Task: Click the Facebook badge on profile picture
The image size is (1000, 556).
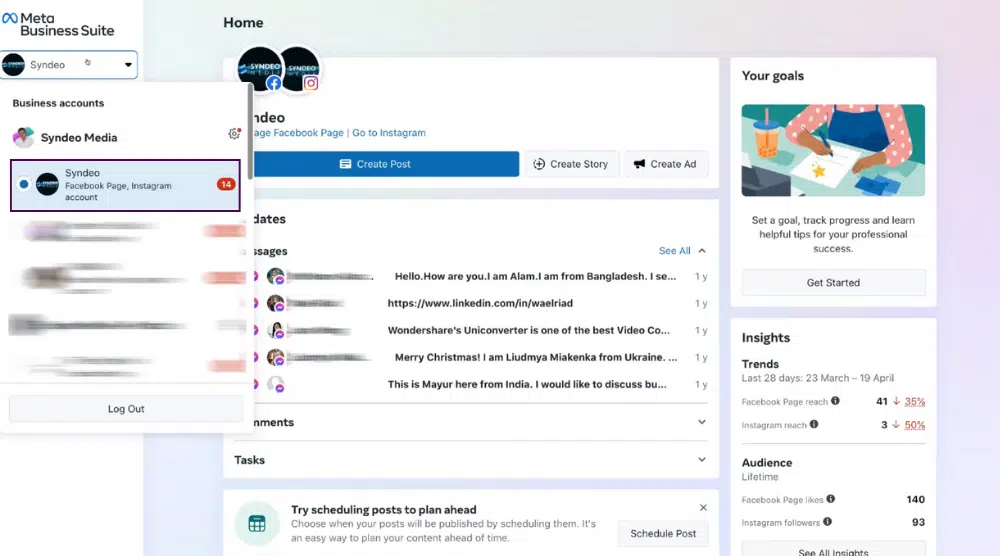Action: point(273,84)
